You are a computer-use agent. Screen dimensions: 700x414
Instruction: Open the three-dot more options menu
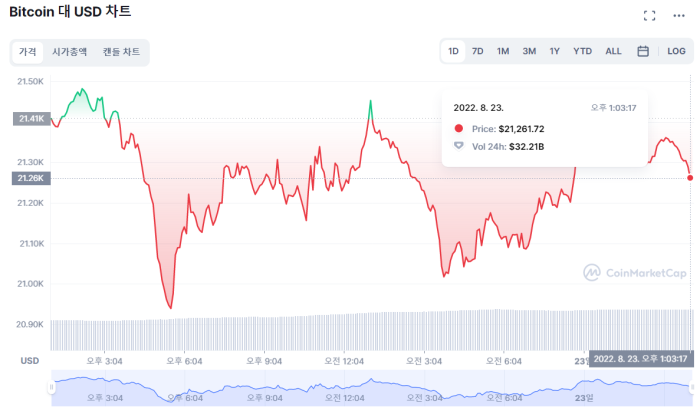point(679,16)
